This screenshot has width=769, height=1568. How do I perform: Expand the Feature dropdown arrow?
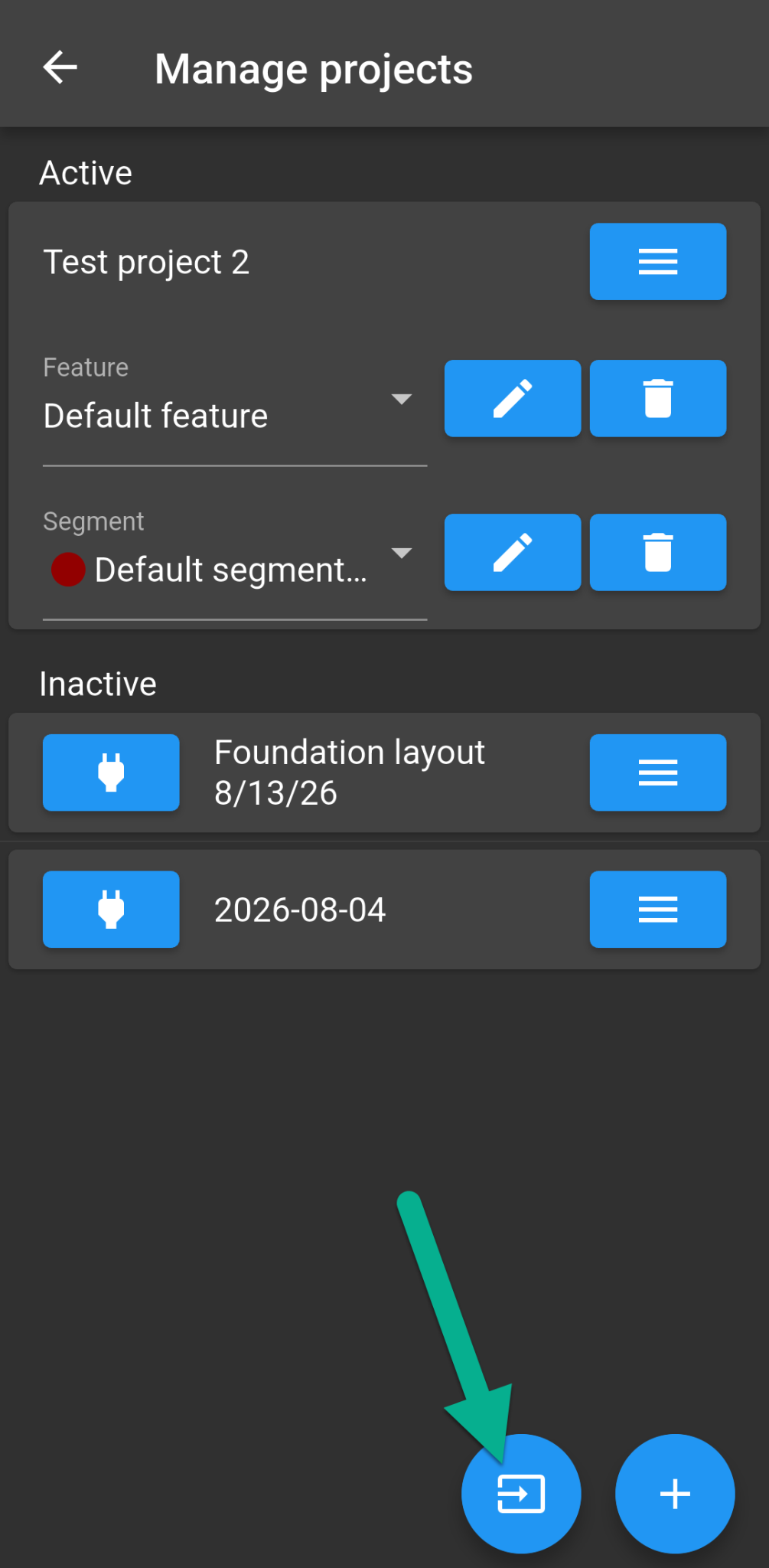tap(402, 399)
